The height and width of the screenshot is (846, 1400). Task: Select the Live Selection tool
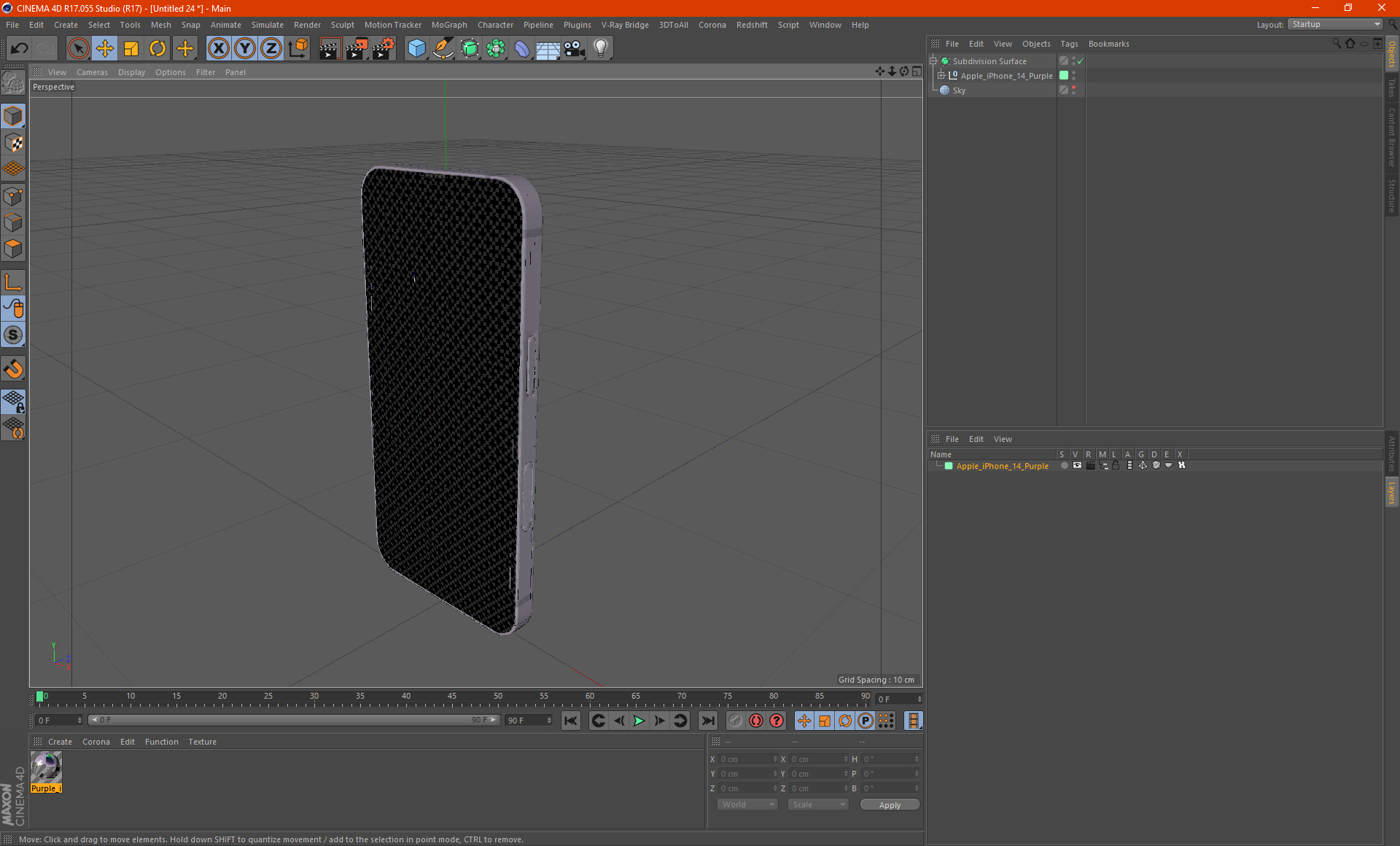click(x=78, y=49)
